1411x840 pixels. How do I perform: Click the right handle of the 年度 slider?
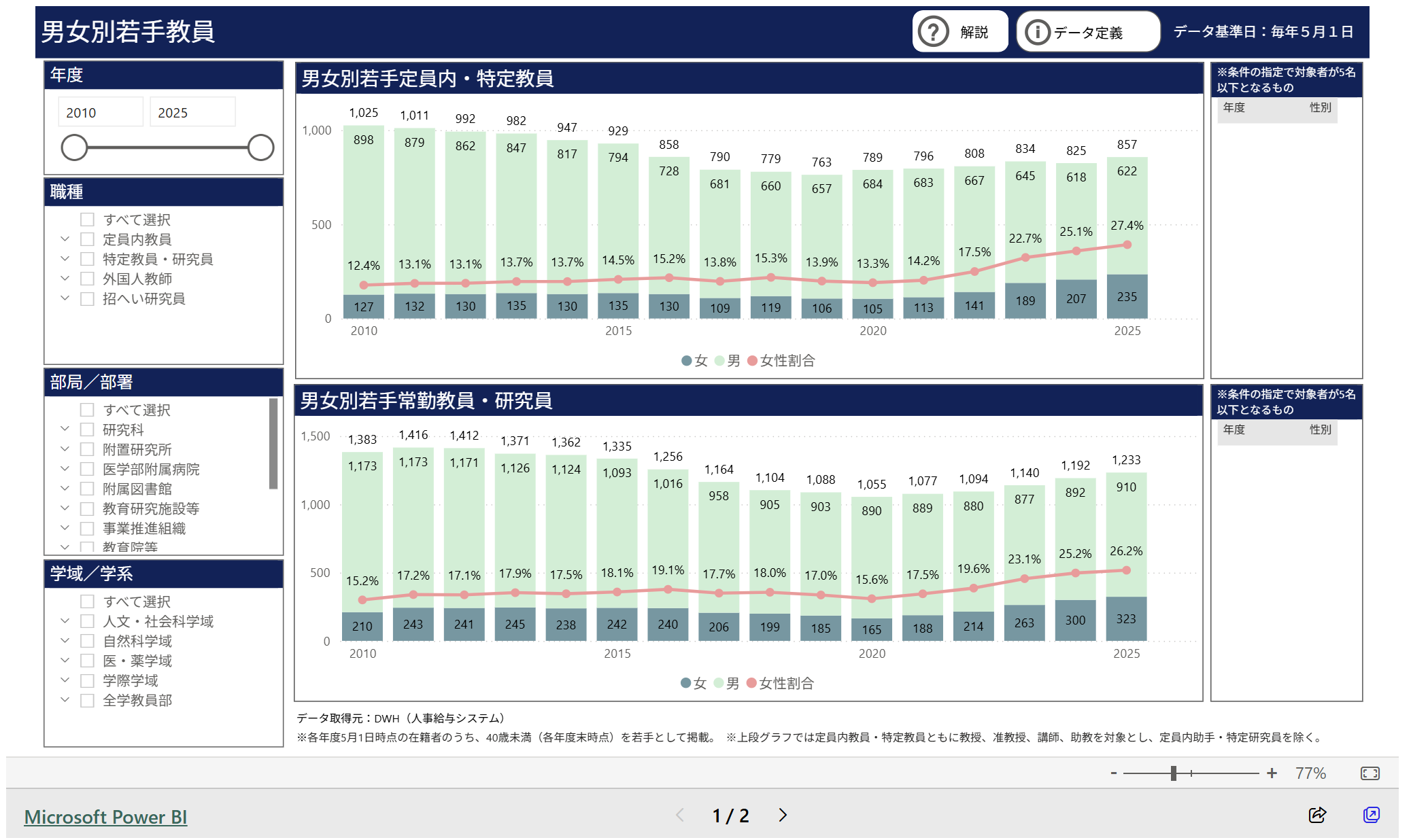(x=260, y=147)
